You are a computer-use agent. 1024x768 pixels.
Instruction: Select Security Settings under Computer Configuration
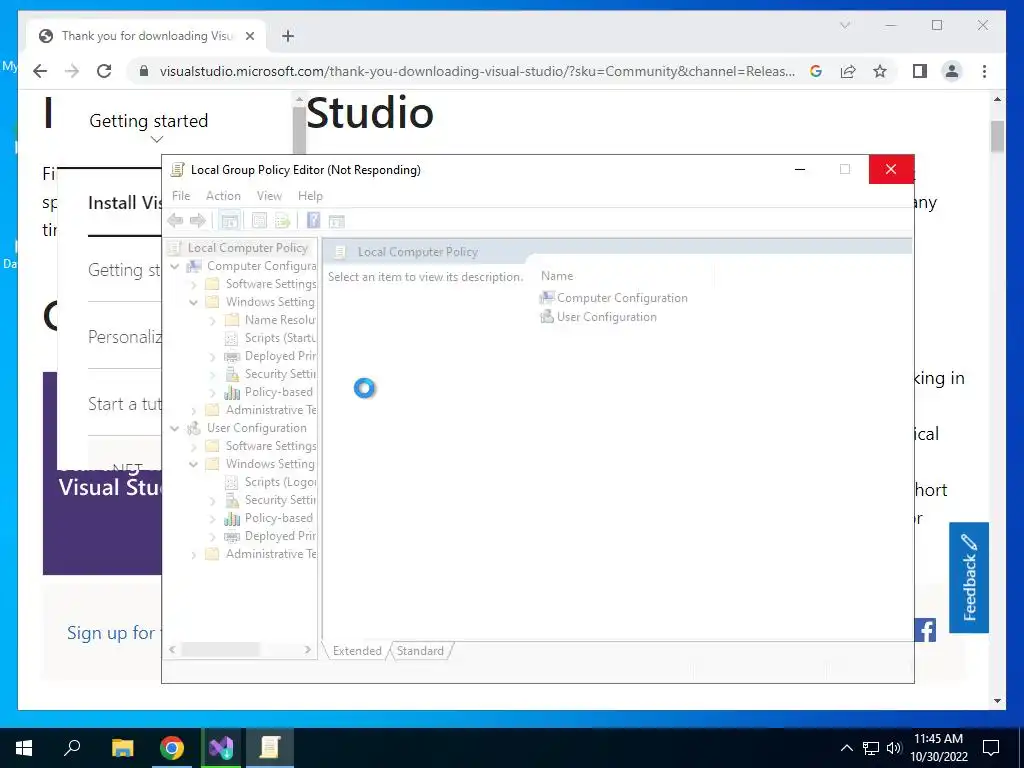click(x=280, y=374)
